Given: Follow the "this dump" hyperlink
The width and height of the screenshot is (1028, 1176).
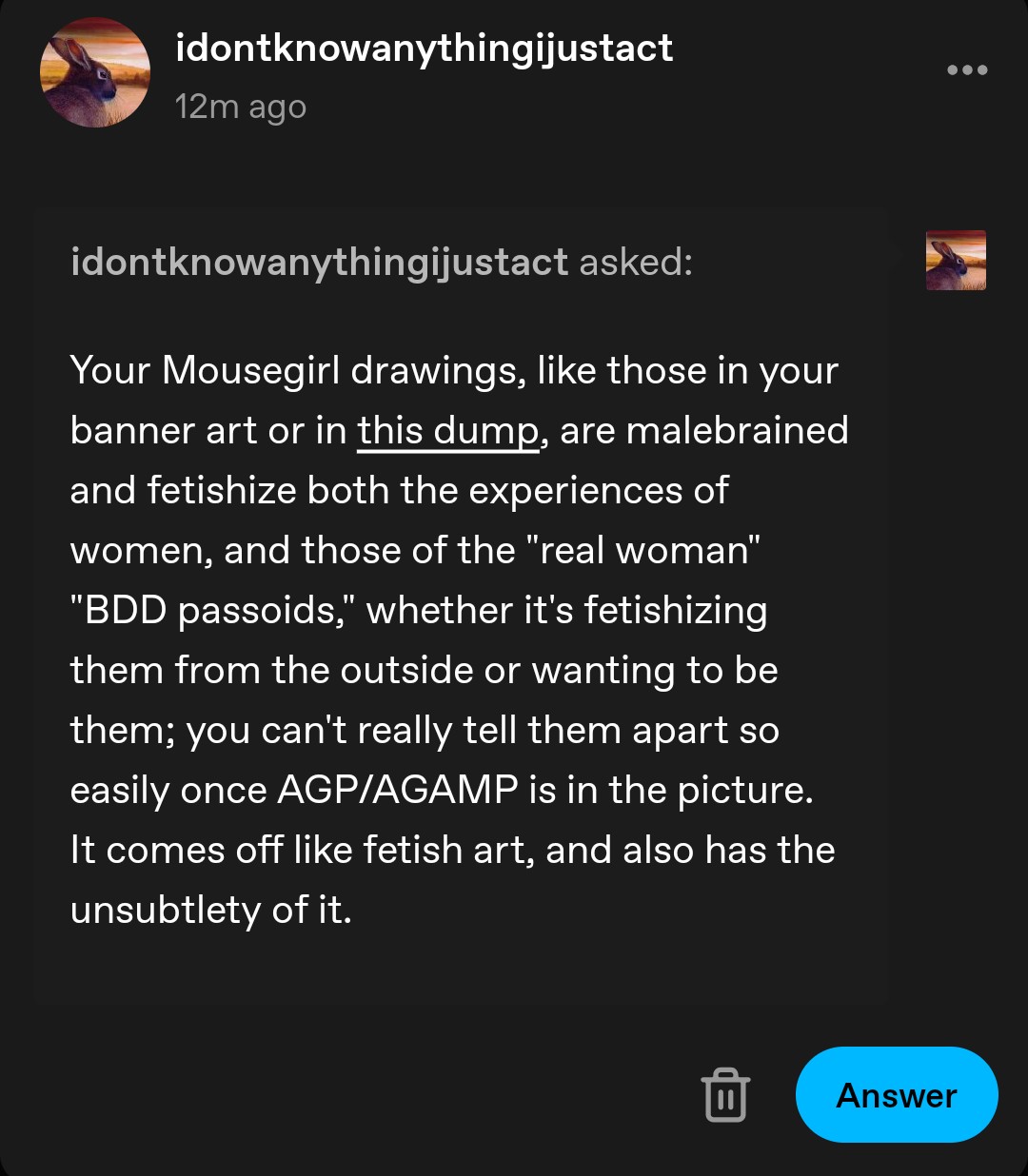Looking at the screenshot, I should pos(447,431).
